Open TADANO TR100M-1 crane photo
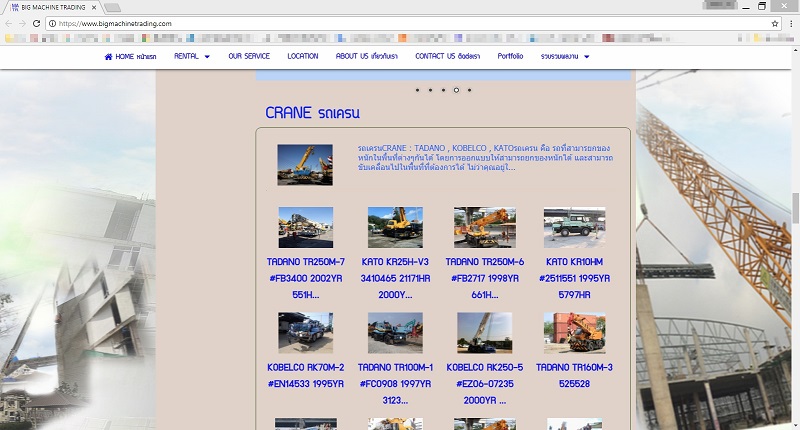 click(x=395, y=333)
